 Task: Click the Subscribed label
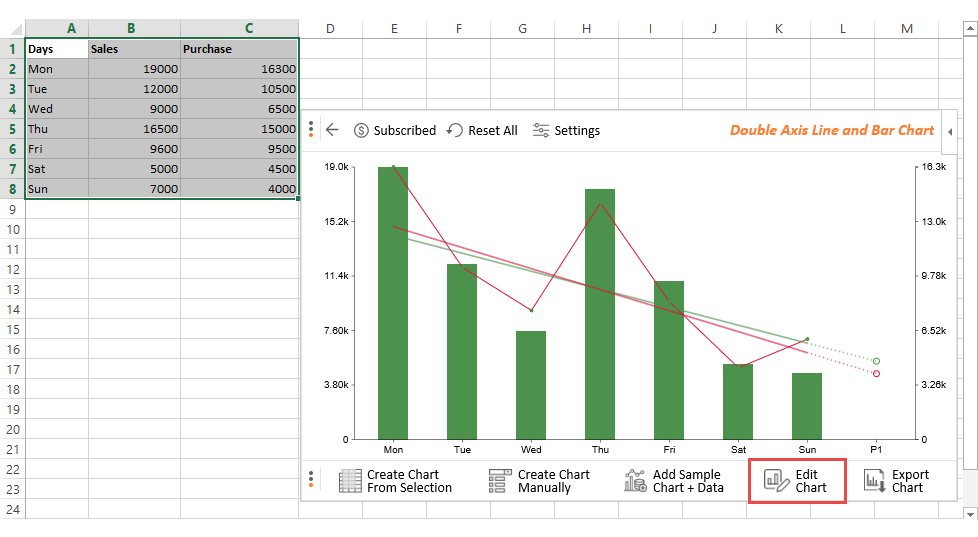tap(404, 130)
